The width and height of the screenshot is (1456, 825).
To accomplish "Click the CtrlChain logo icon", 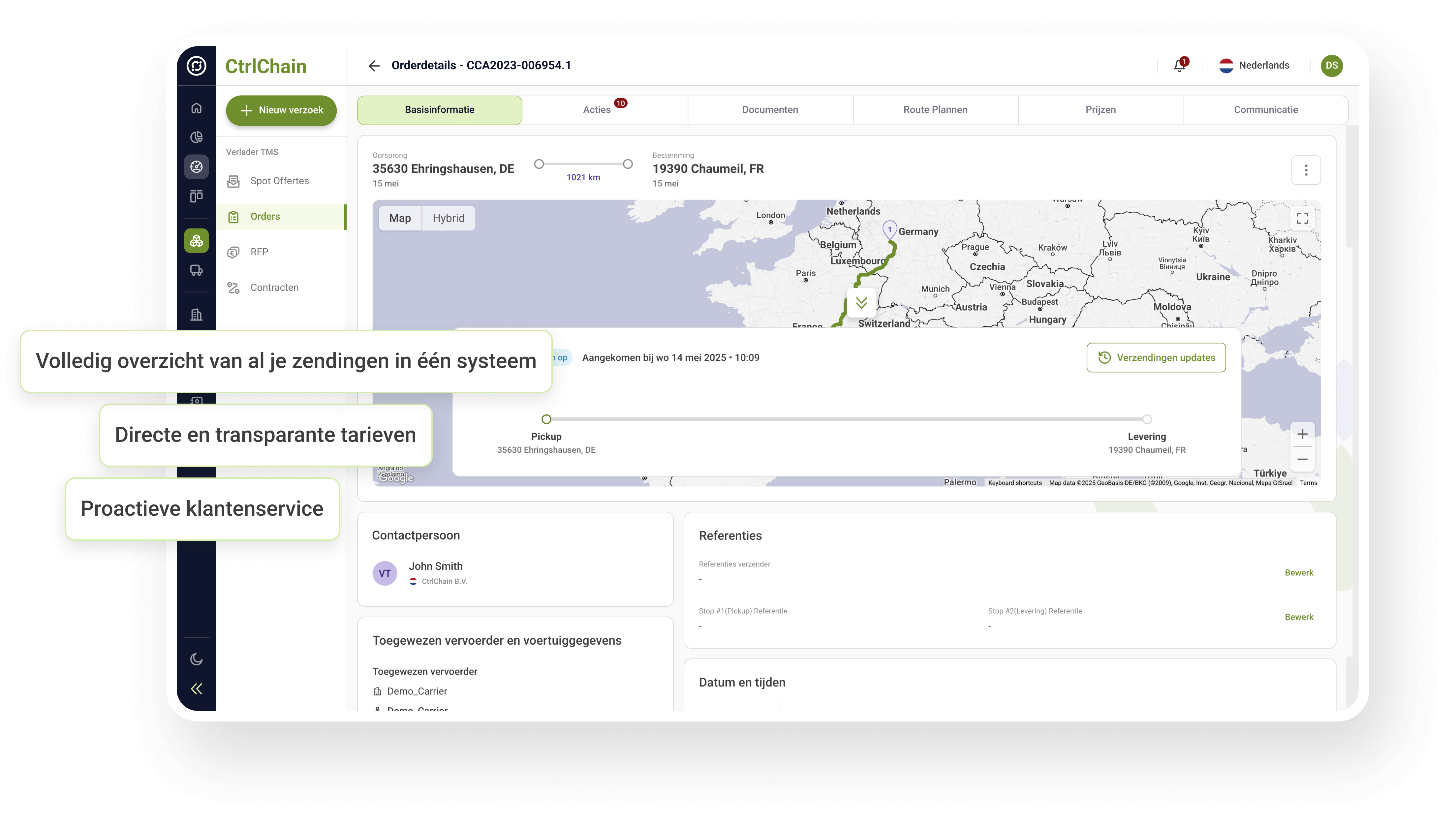I will 196,66.
